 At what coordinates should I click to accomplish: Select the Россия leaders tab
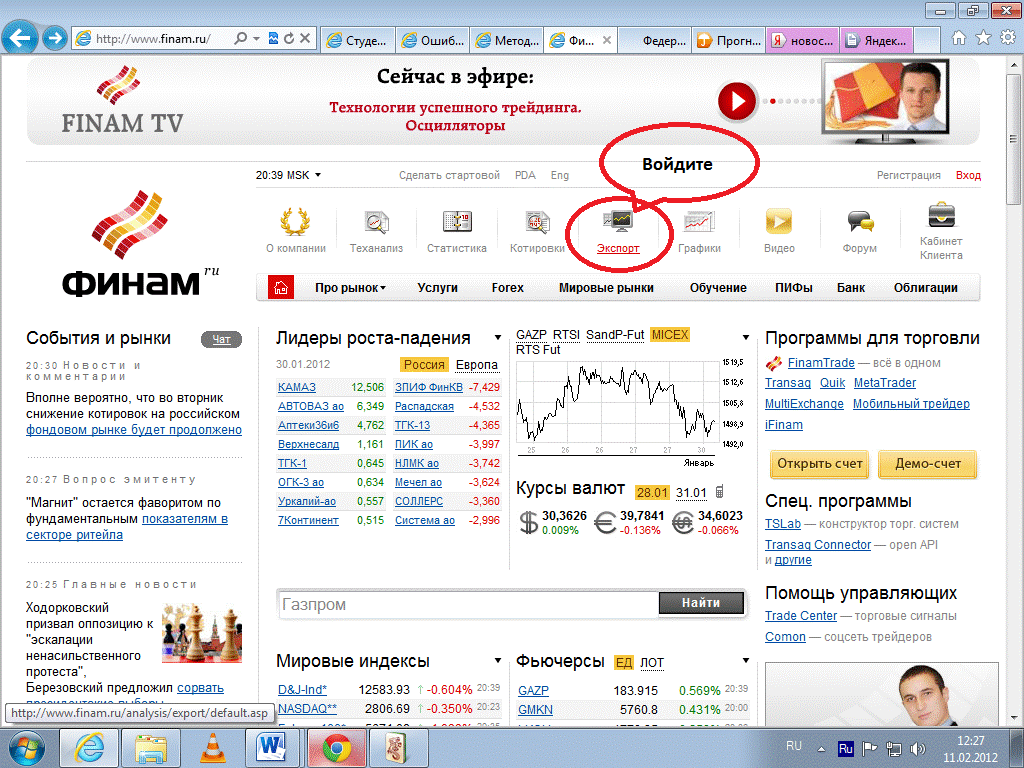(424, 364)
